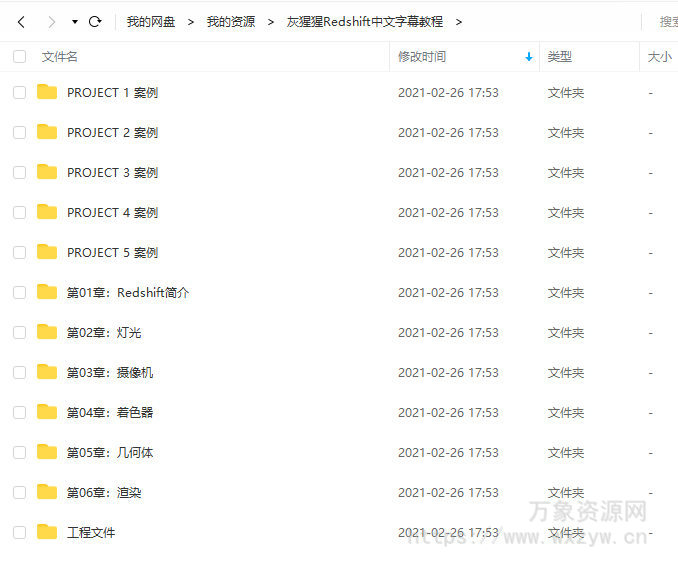Sort files by 类型 column header
The width and height of the screenshot is (678, 571).
point(559,57)
